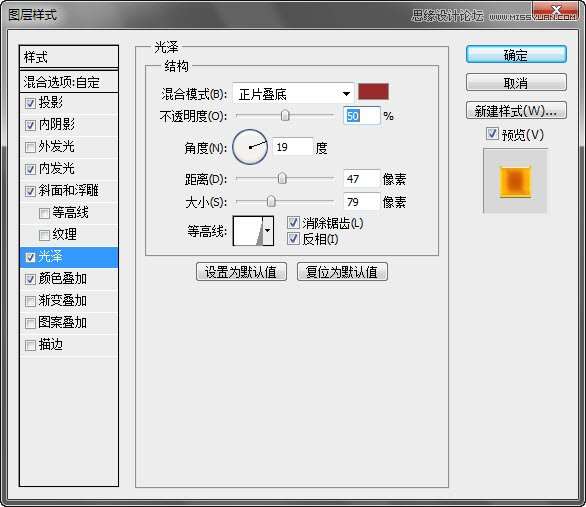
Task: Enable the 外发光 outer glow checkbox
Action: [30, 147]
